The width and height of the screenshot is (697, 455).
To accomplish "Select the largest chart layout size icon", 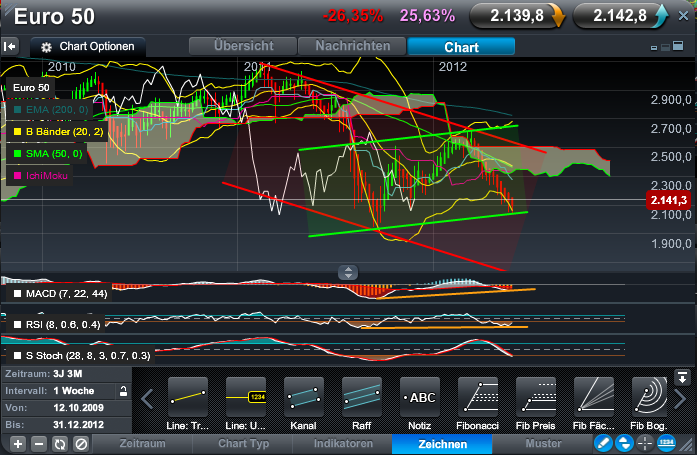I will tap(678, 46).
